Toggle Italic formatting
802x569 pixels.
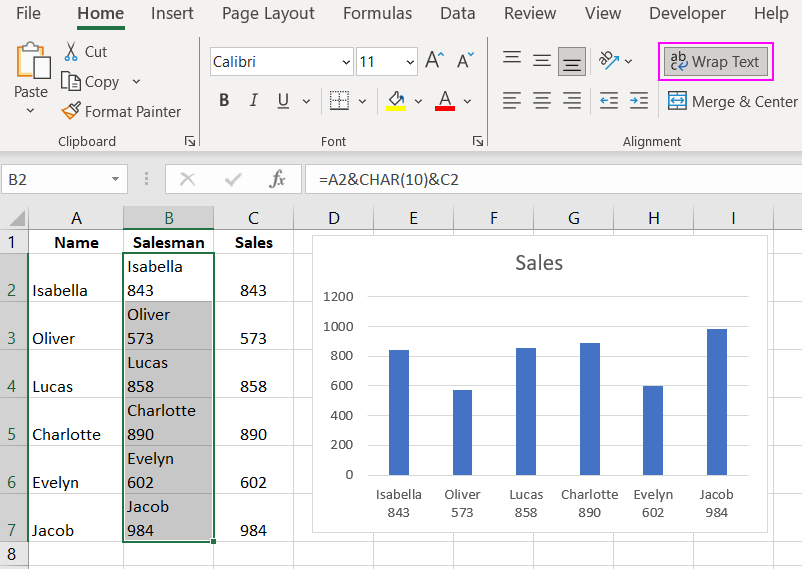(253, 101)
